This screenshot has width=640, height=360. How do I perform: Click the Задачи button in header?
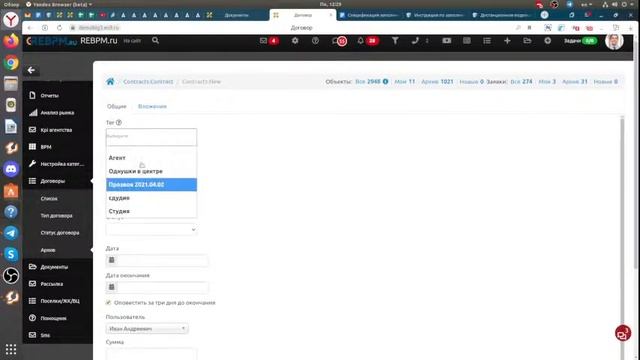click(x=580, y=41)
